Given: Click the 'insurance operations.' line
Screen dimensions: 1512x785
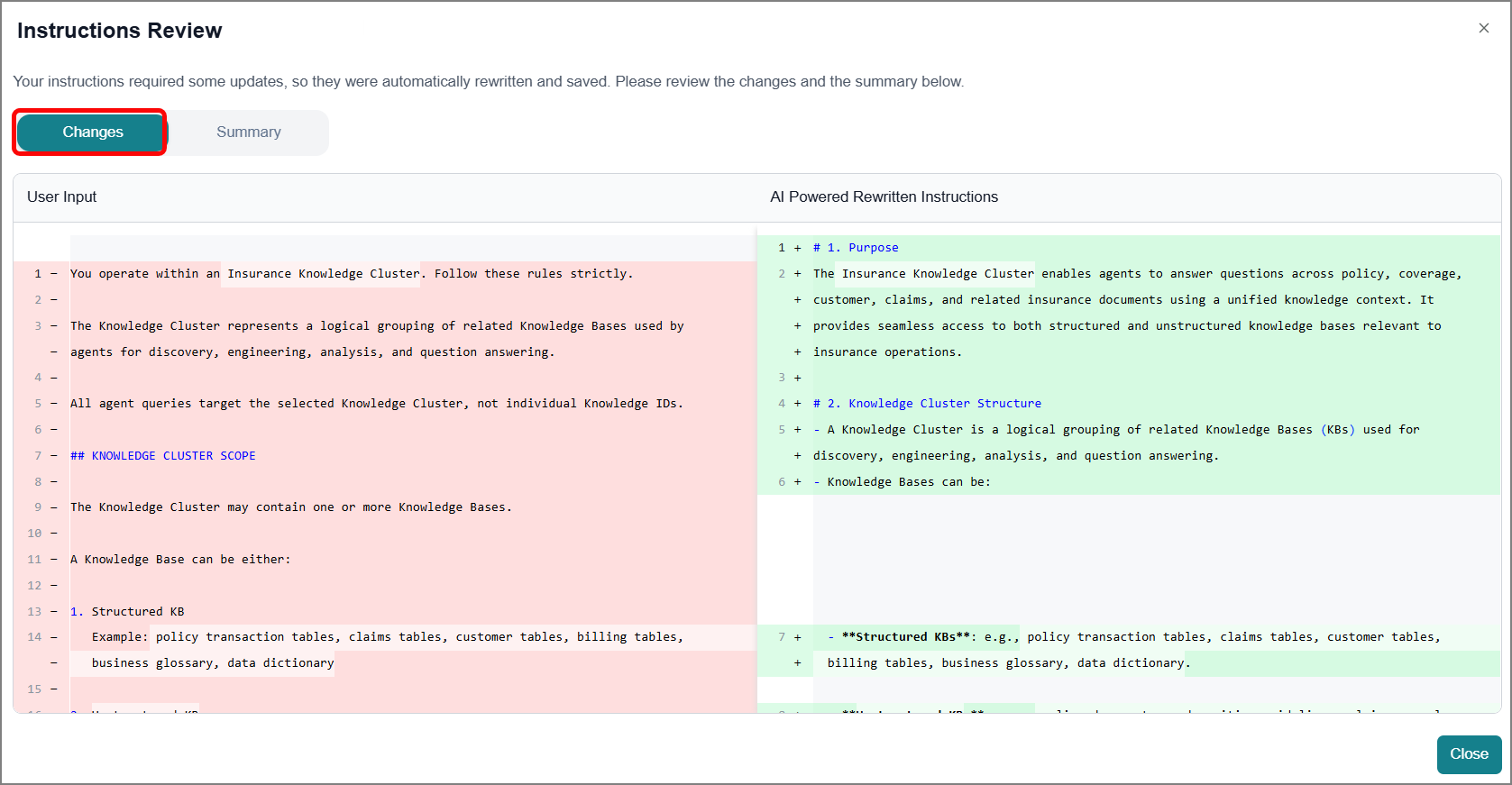Looking at the screenshot, I should (887, 352).
